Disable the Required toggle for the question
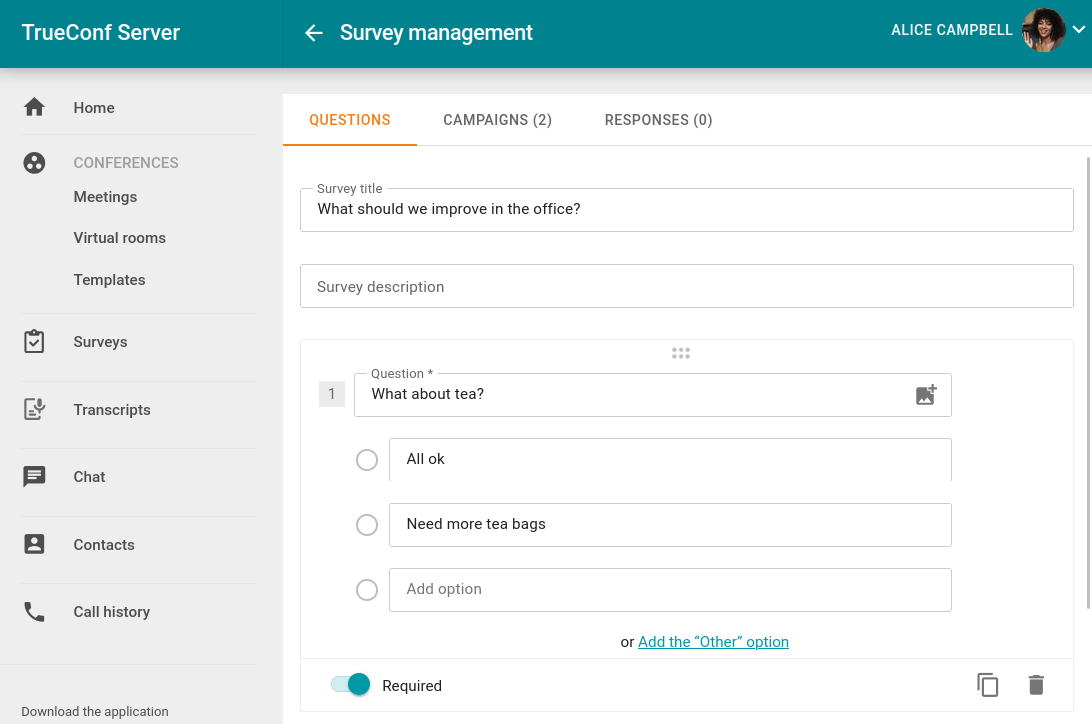Image resolution: width=1092 pixels, height=724 pixels. 348,684
